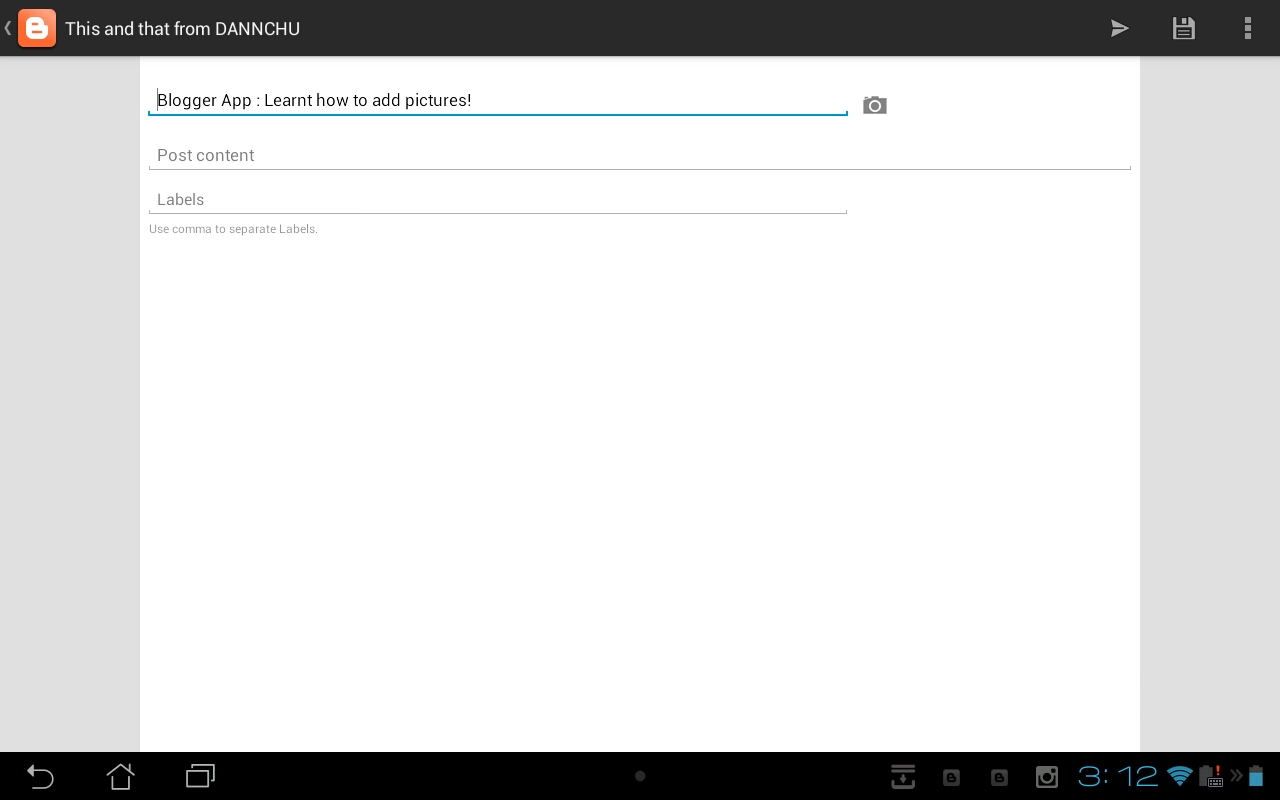Open the recent apps switcher

[200, 776]
